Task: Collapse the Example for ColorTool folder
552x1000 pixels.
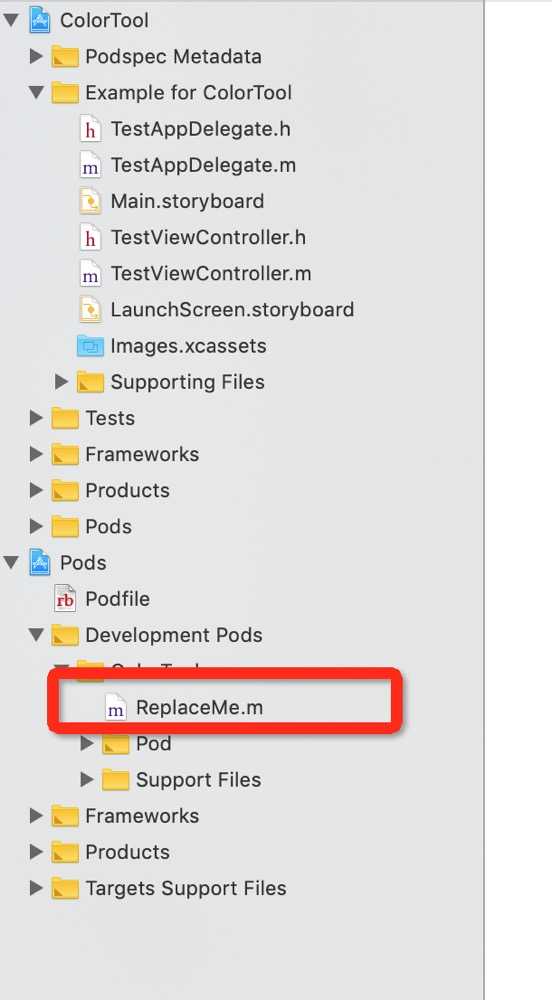Action: [x=36, y=93]
